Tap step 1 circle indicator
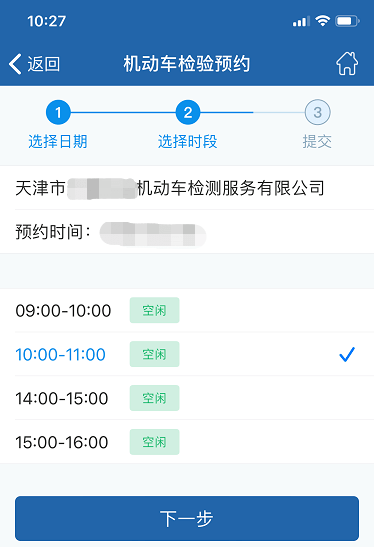 point(58,112)
